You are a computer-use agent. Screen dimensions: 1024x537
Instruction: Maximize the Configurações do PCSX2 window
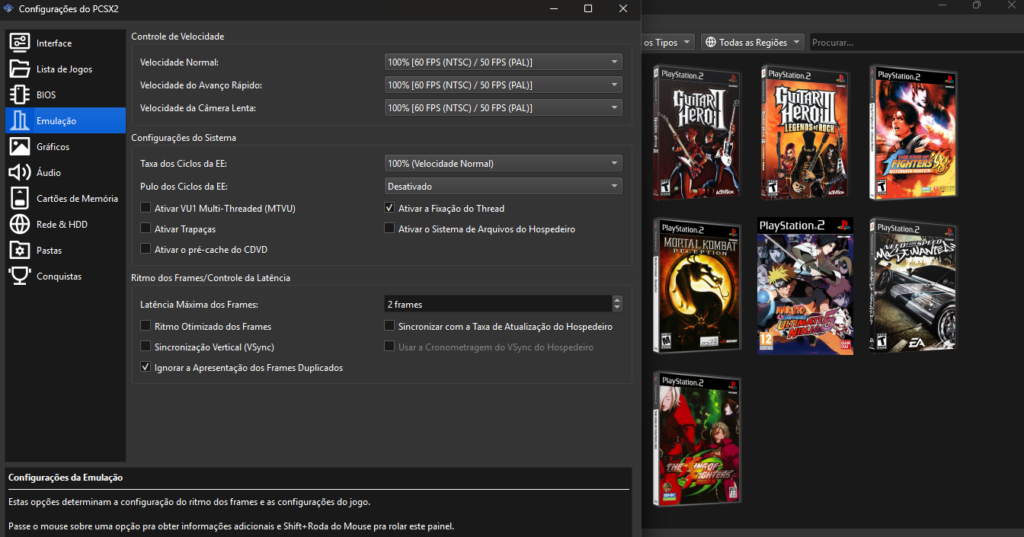(588, 8)
